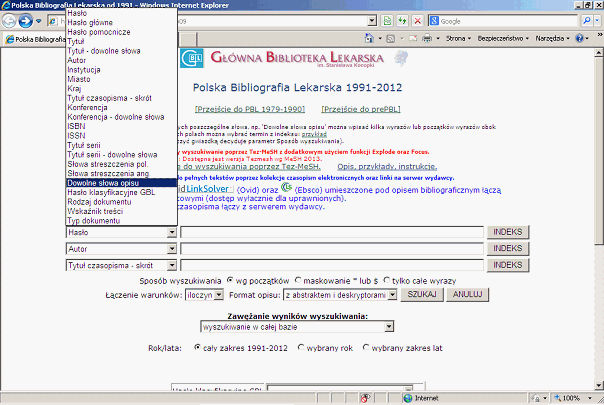604x405 pixels.
Task: Open the 'z abstraktem i deskryptorami' format dropdown
Action: point(392,295)
